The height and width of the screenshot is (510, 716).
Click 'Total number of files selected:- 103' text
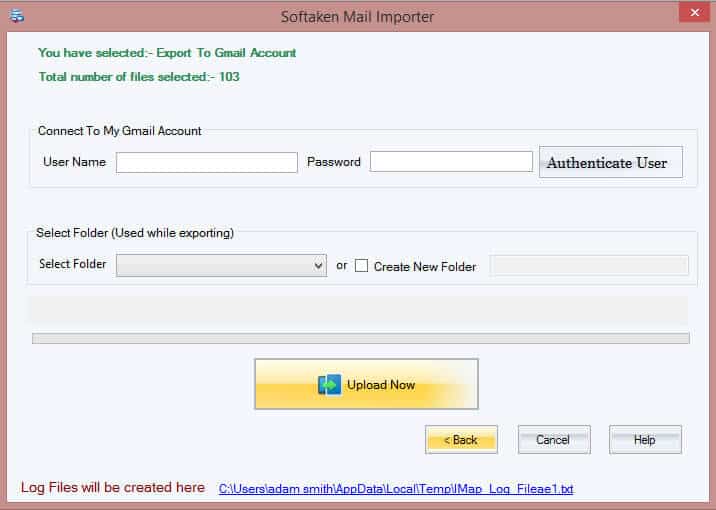[x=139, y=77]
